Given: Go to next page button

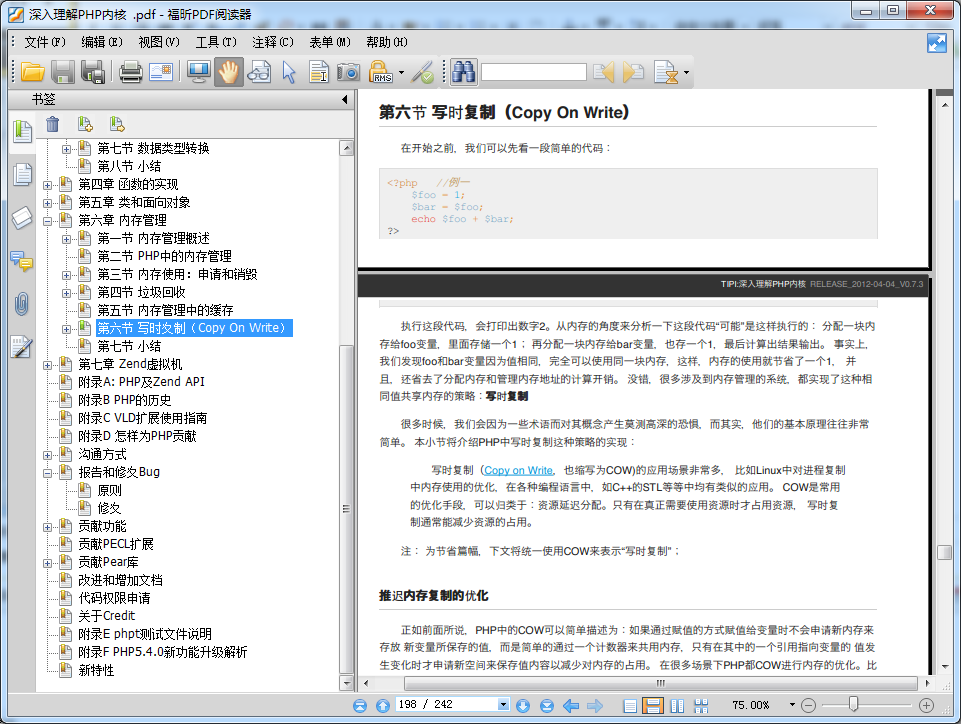Looking at the screenshot, I should (x=523, y=706).
